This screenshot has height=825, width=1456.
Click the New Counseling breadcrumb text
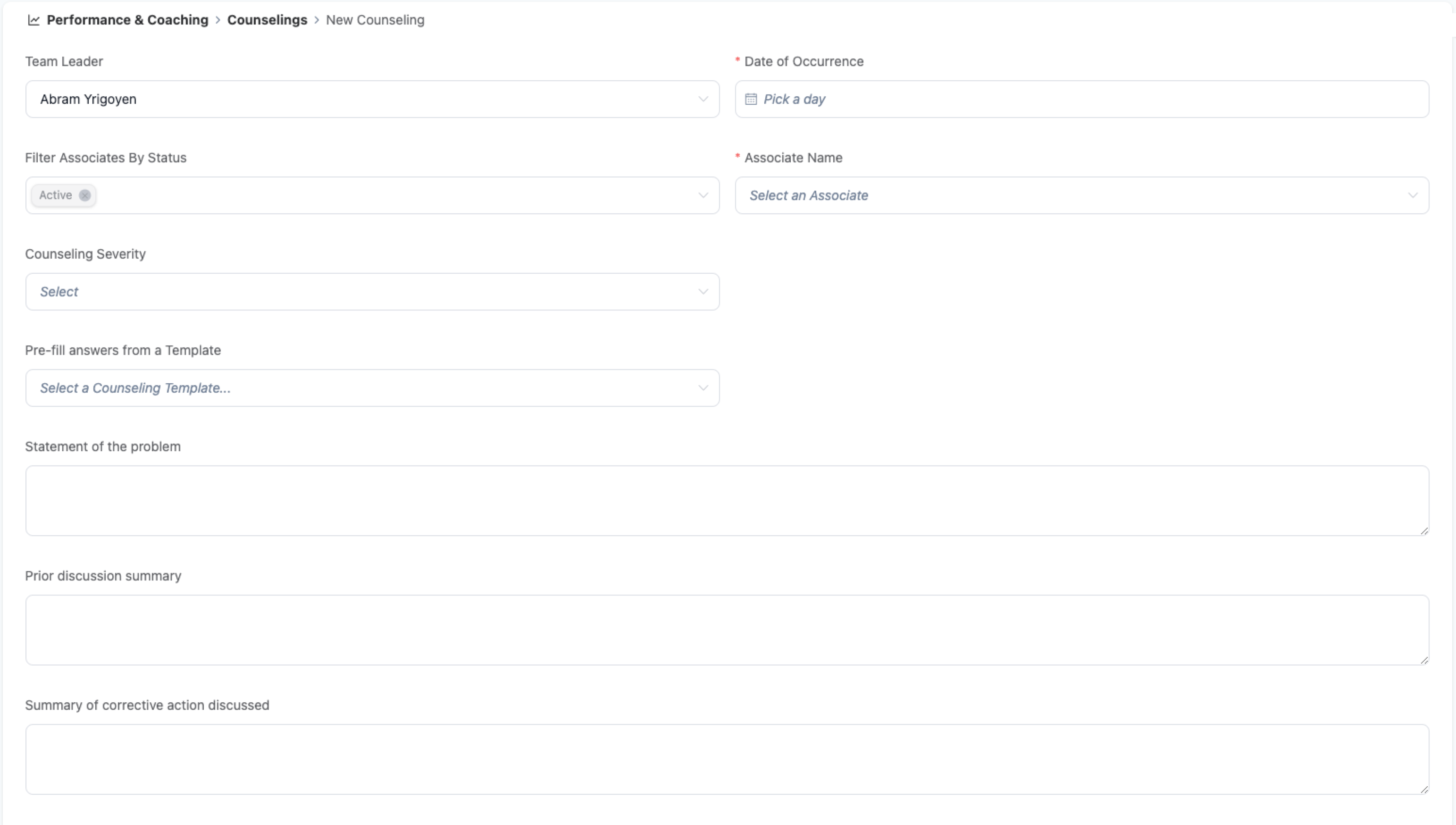375,20
